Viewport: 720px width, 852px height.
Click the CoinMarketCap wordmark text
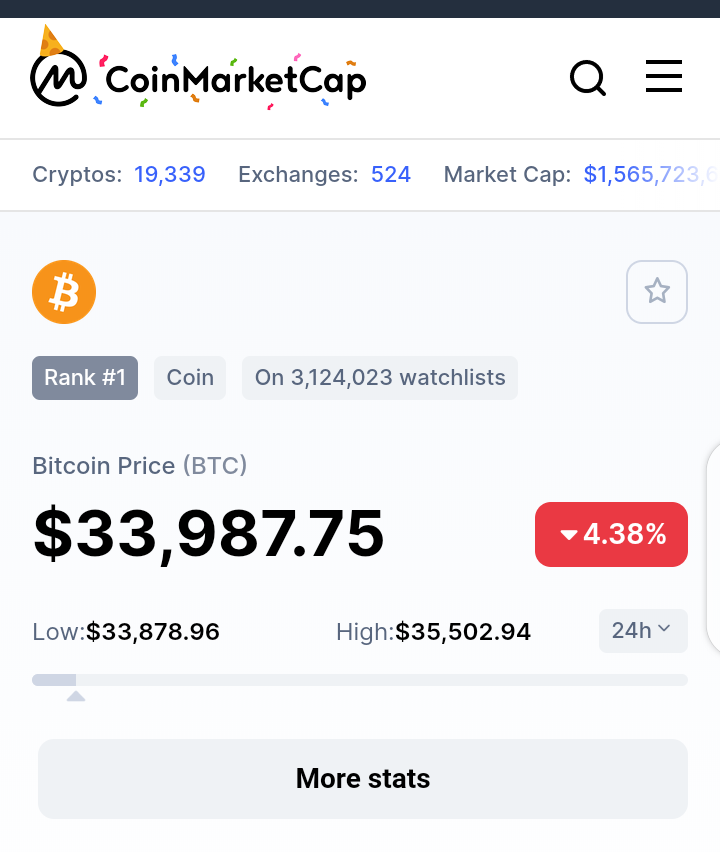(235, 81)
